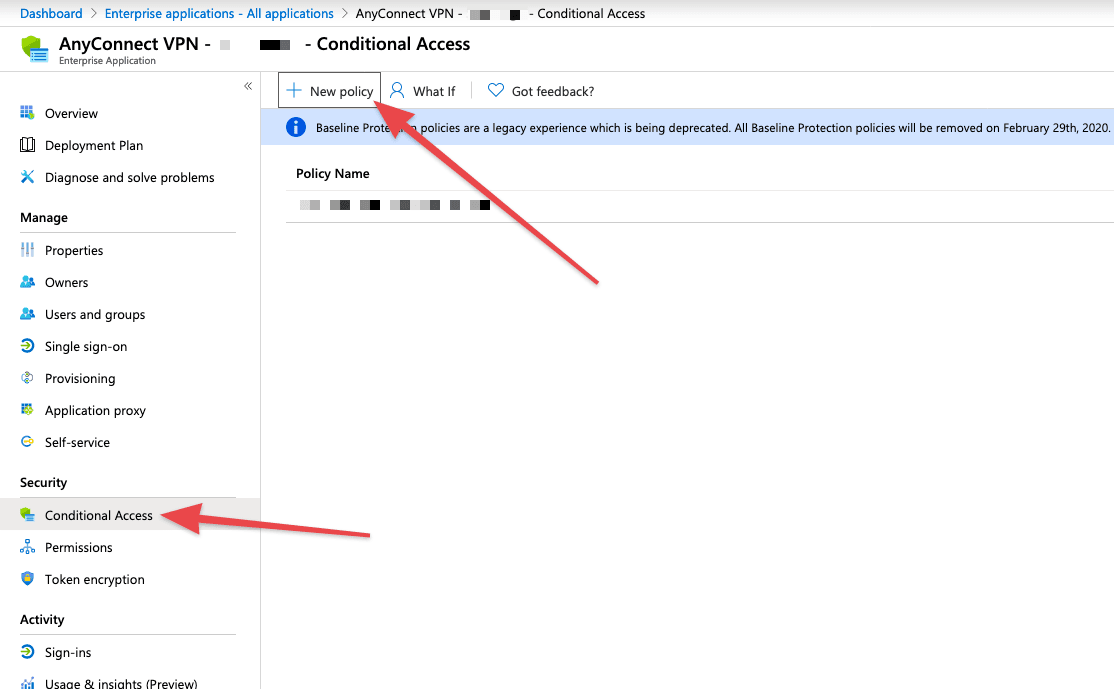Open Deployment Plan in the sidebar
Screen dimensions: 1114x689
pos(94,146)
